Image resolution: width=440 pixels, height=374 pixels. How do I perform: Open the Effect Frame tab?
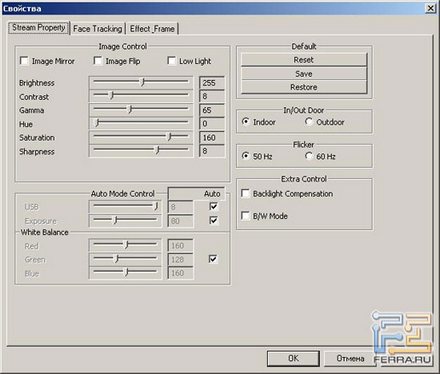[152, 29]
